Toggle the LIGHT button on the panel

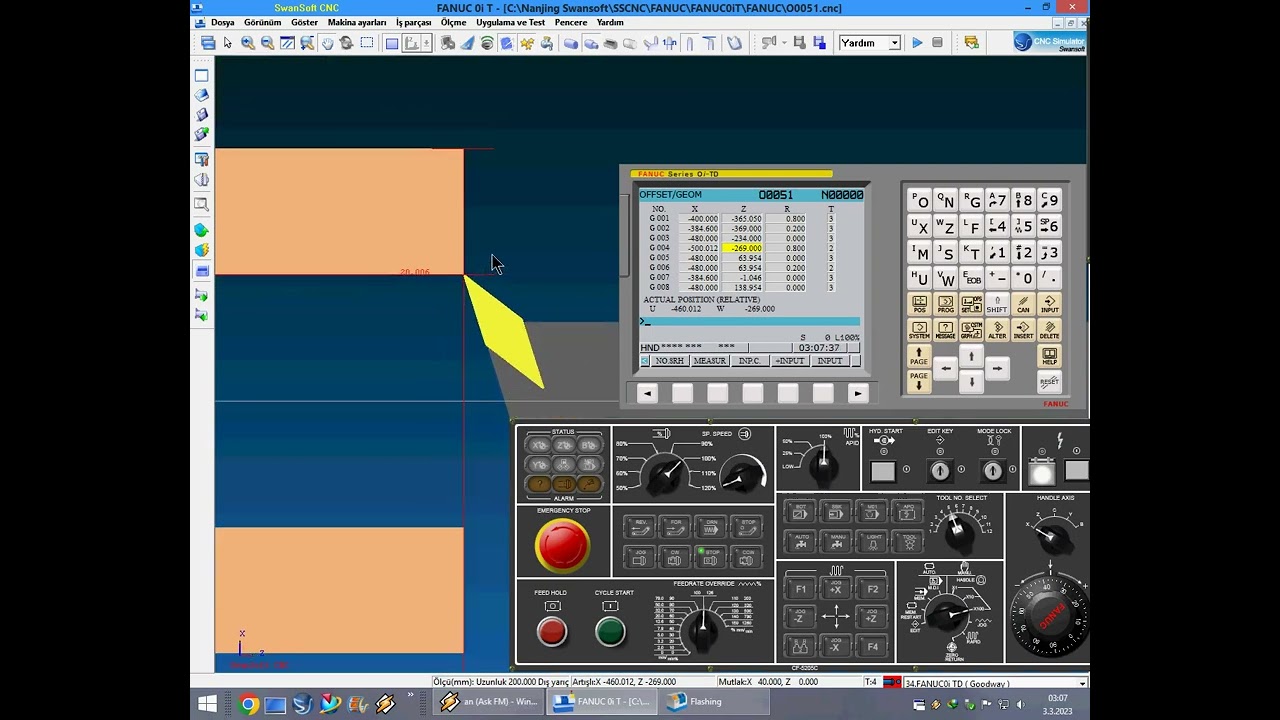tap(873, 541)
